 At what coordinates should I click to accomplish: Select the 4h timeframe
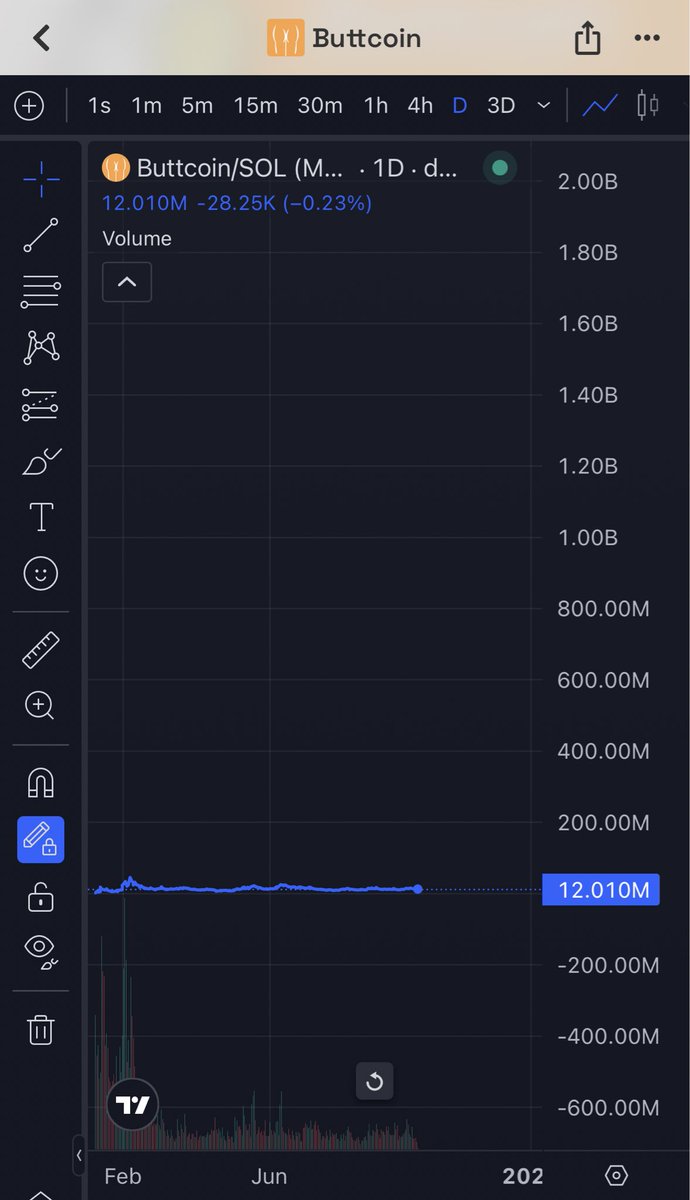(420, 105)
